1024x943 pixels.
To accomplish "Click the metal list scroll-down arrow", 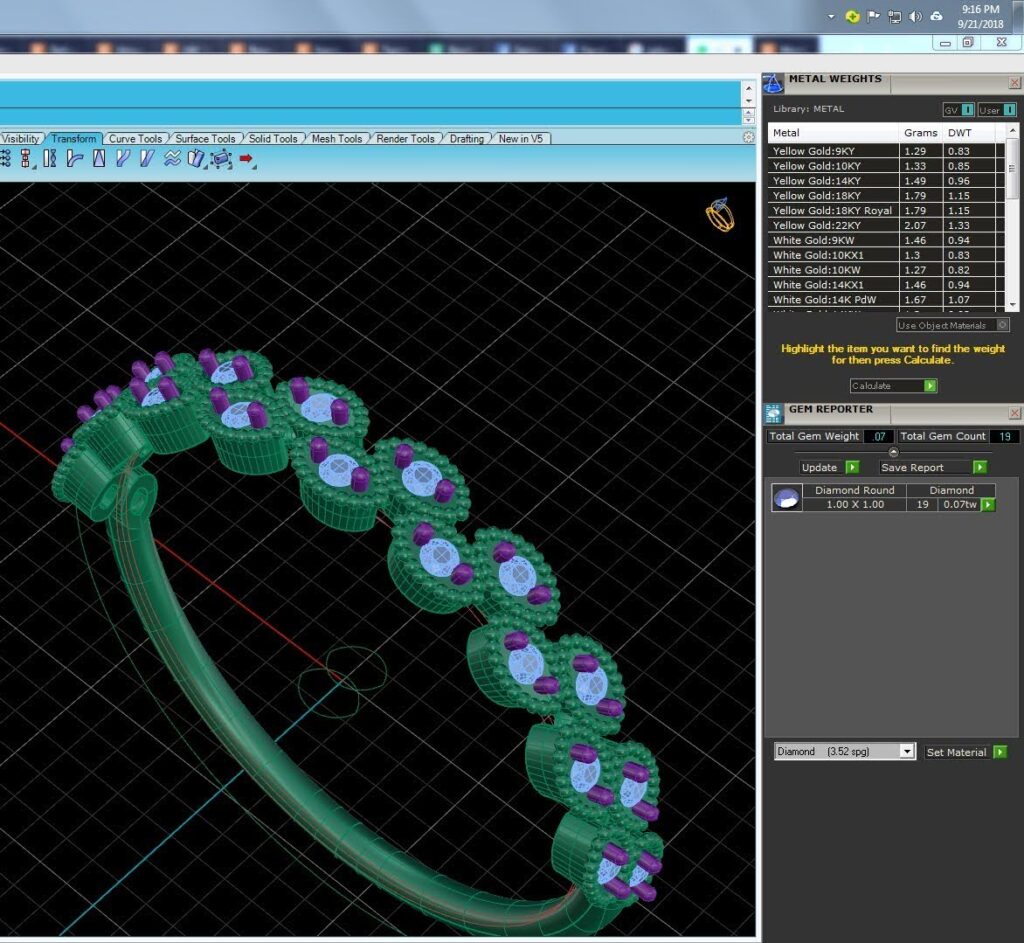I will point(1012,304).
